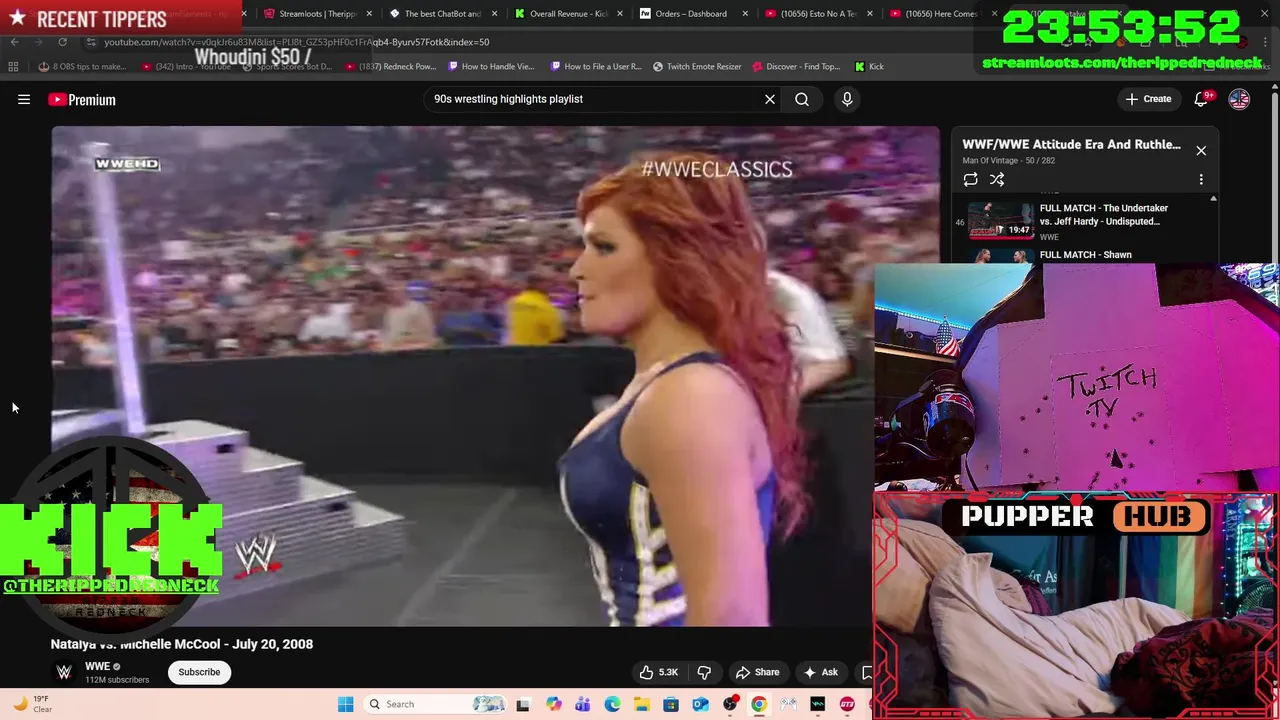This screenshot has height=720, width=1280.
Task: Share the video
Action: [757, 672]
